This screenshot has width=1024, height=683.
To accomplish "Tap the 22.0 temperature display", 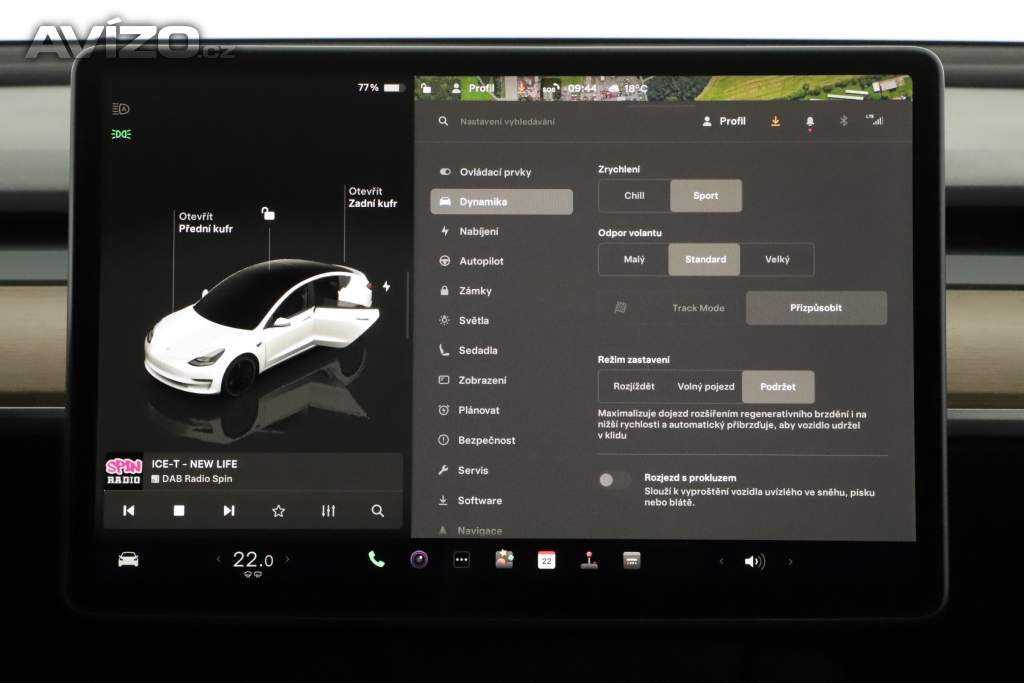I will (253, 560).
